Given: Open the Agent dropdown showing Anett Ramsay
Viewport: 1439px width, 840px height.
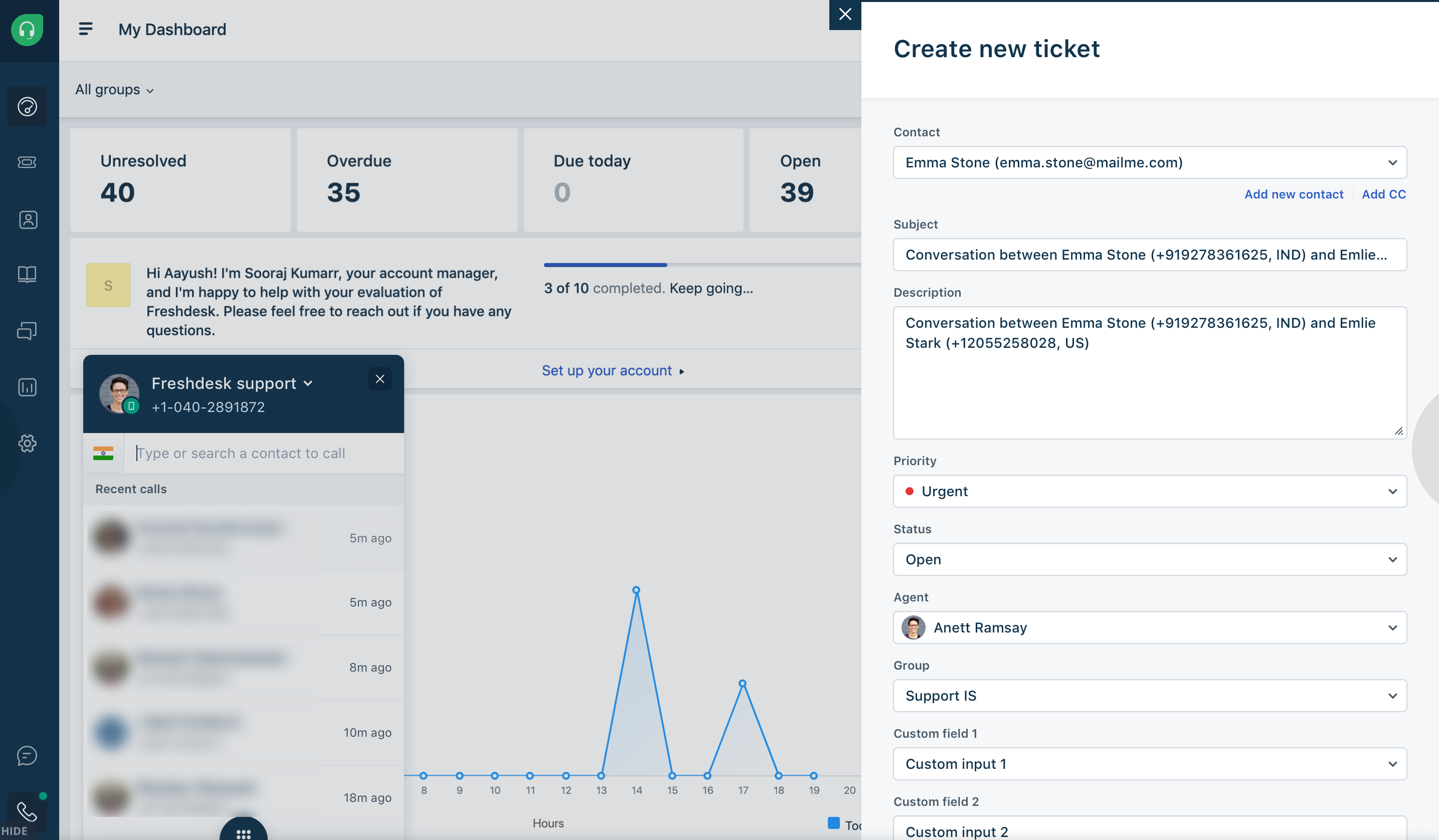Looking at the screenshot, I should coord(1149,627).
